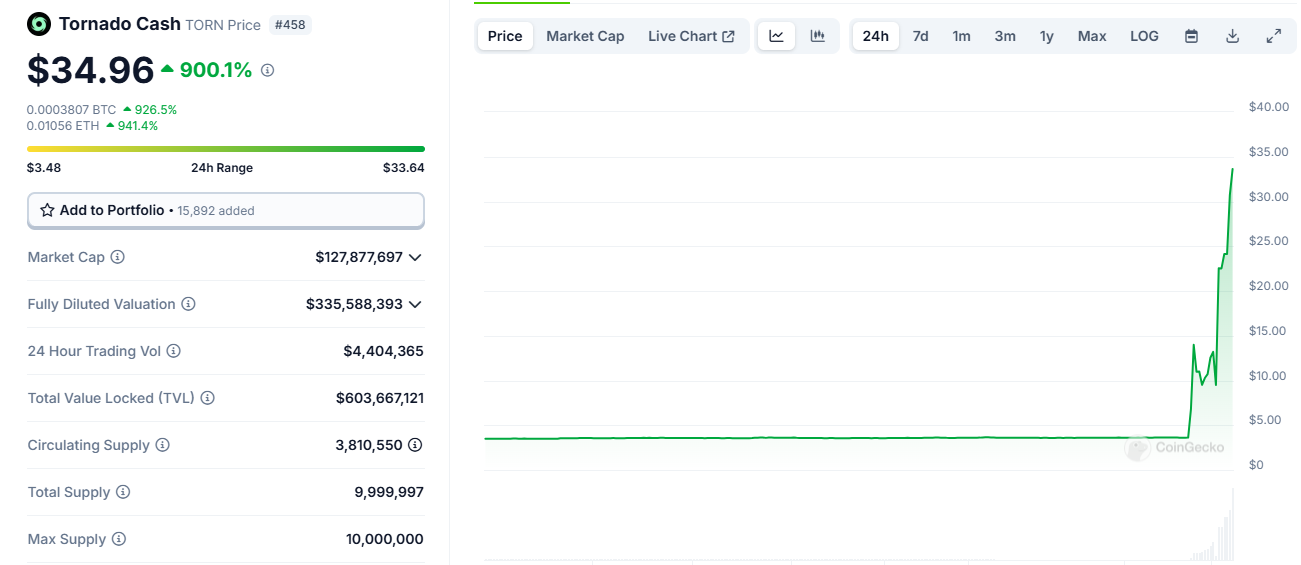Switch to the Market Cap tab
This screenshot has height=565, width=1301.
[x=585, y=36]
